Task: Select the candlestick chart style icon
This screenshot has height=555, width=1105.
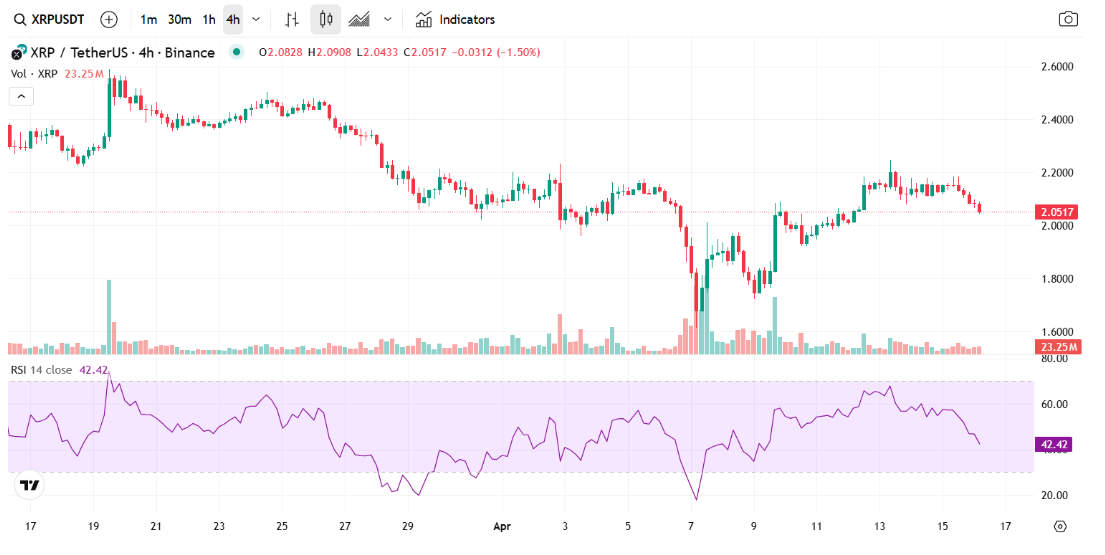Action: pyautogui.click(x=326, y=20)
